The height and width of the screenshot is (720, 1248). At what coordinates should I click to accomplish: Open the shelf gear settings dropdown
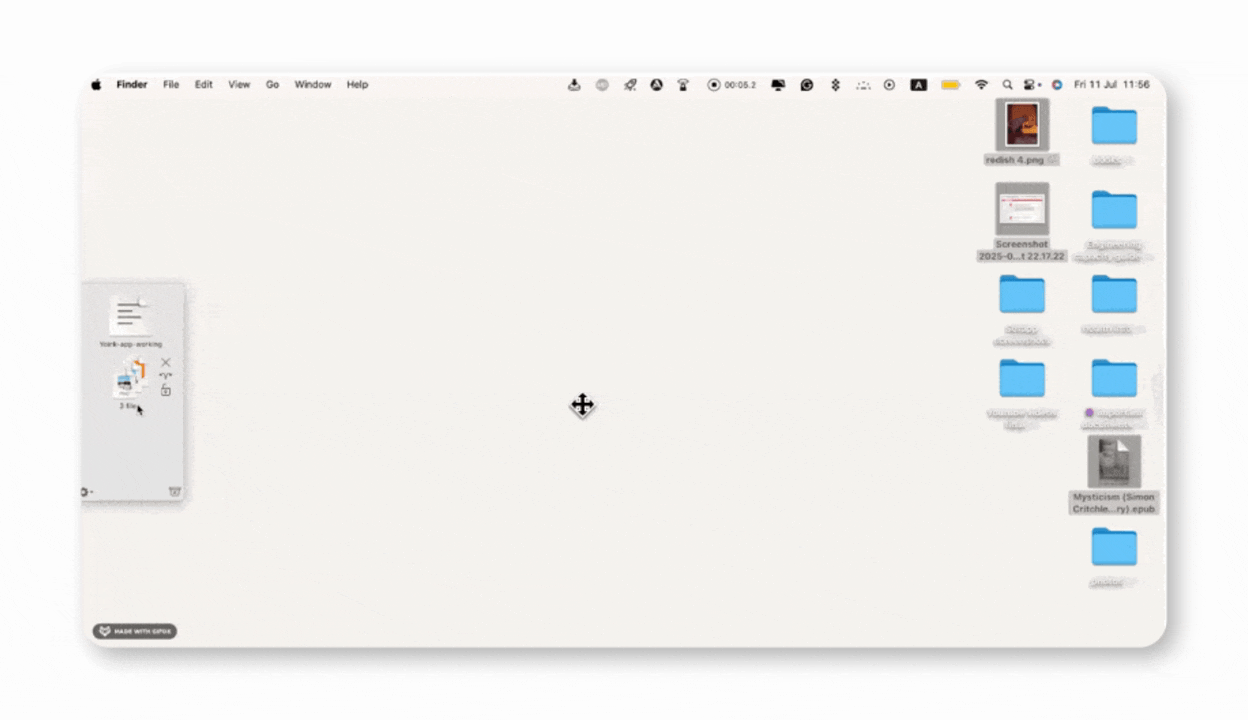pos(87,491)
